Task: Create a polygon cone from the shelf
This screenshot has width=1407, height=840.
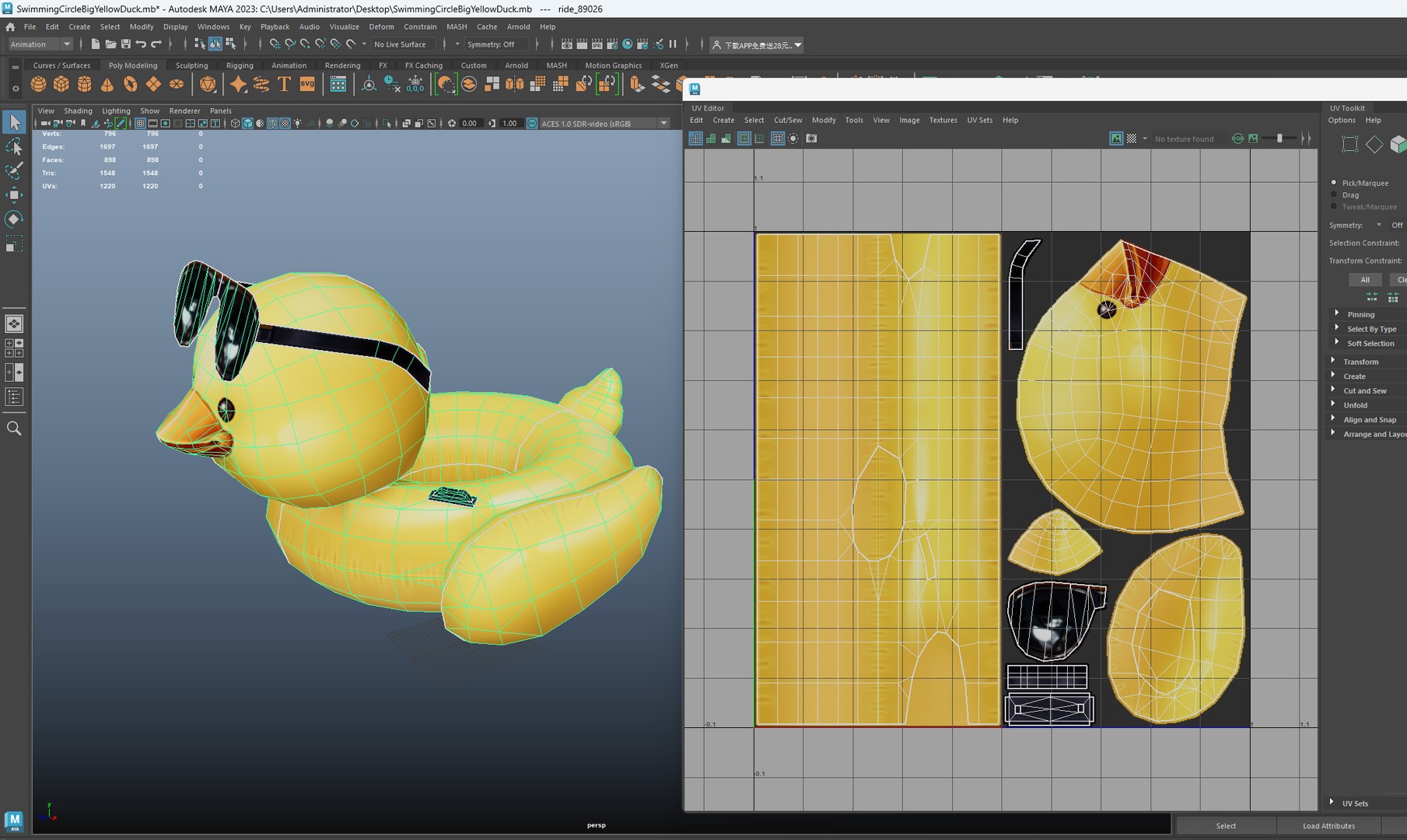Action: [107, 84]
